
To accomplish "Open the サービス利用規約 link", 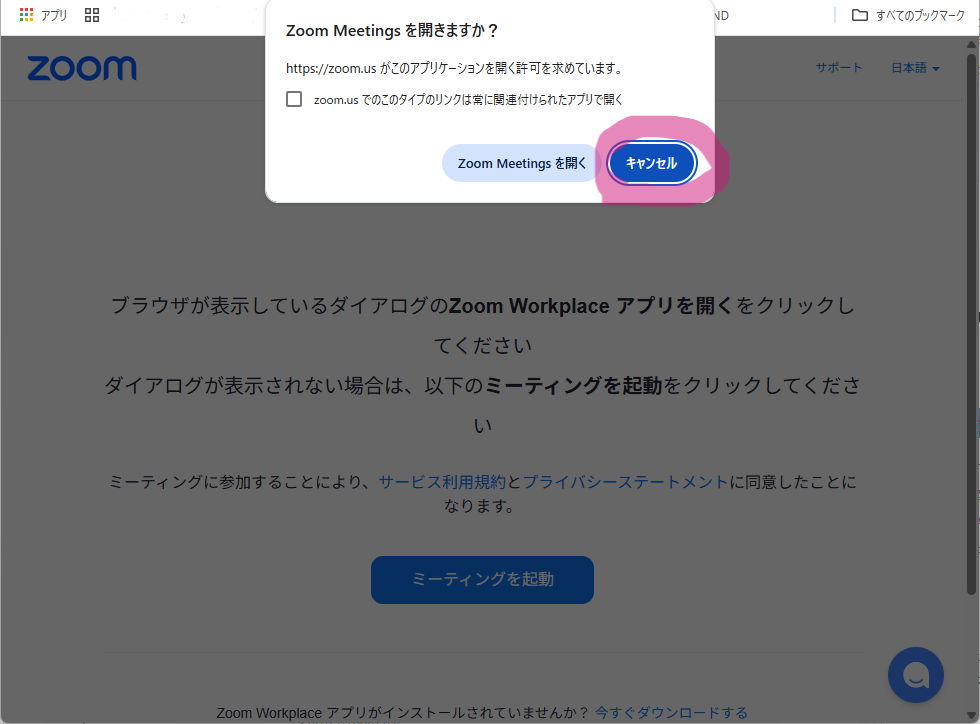I will pyautogui.click(x=442, y=482).
